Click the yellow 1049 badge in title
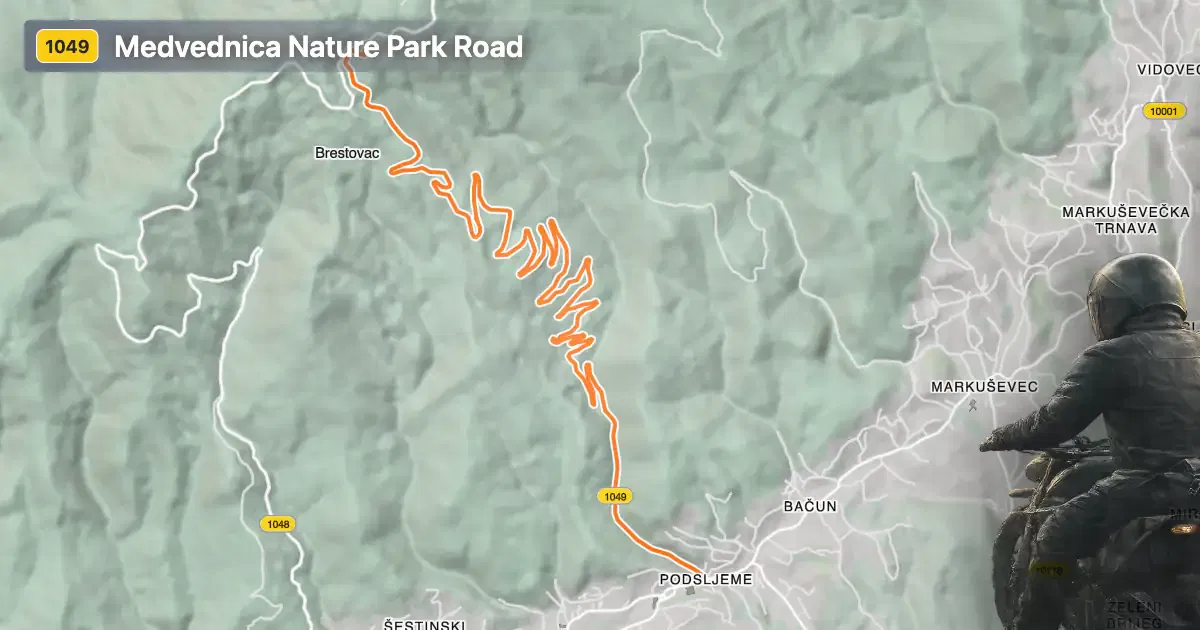1200x630 pixels. 67,46
